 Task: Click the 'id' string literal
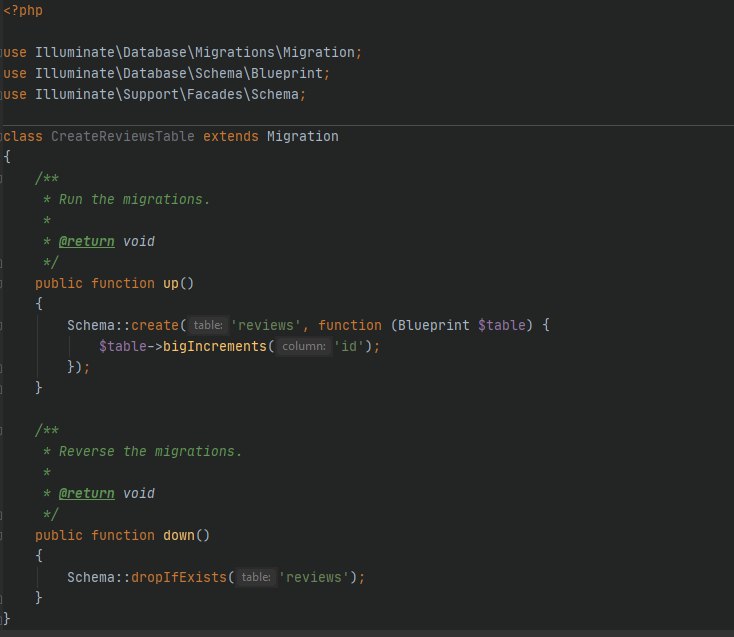[349, 346]
